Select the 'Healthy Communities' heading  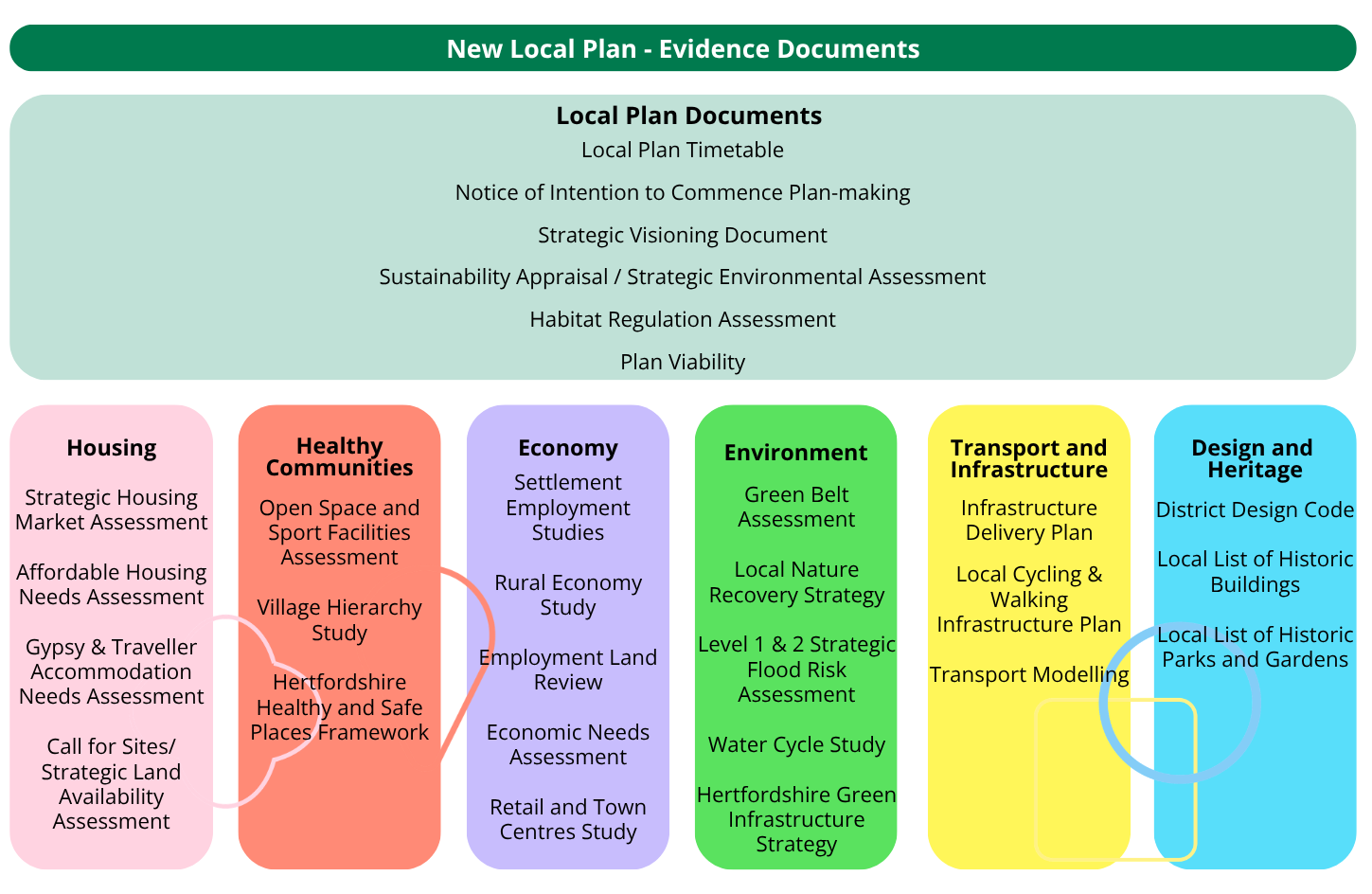click(x=340, y=456)
